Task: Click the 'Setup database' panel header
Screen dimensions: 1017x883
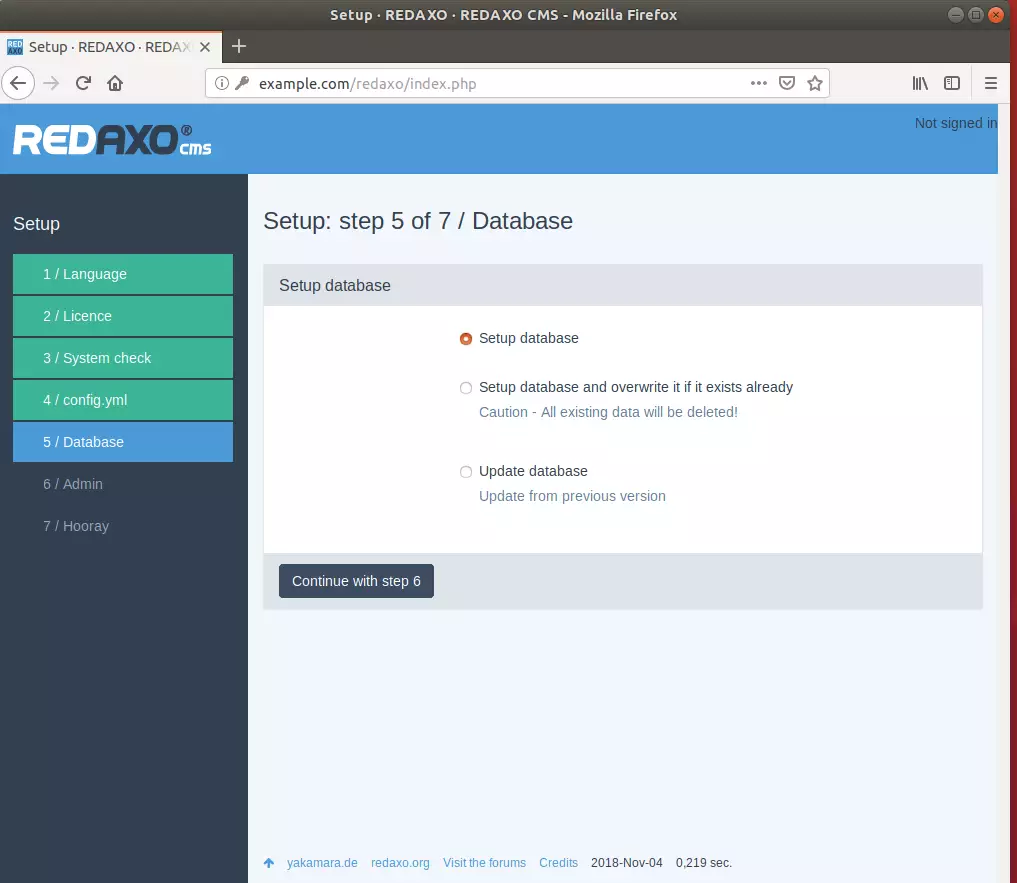Action: tap(623, 285)
